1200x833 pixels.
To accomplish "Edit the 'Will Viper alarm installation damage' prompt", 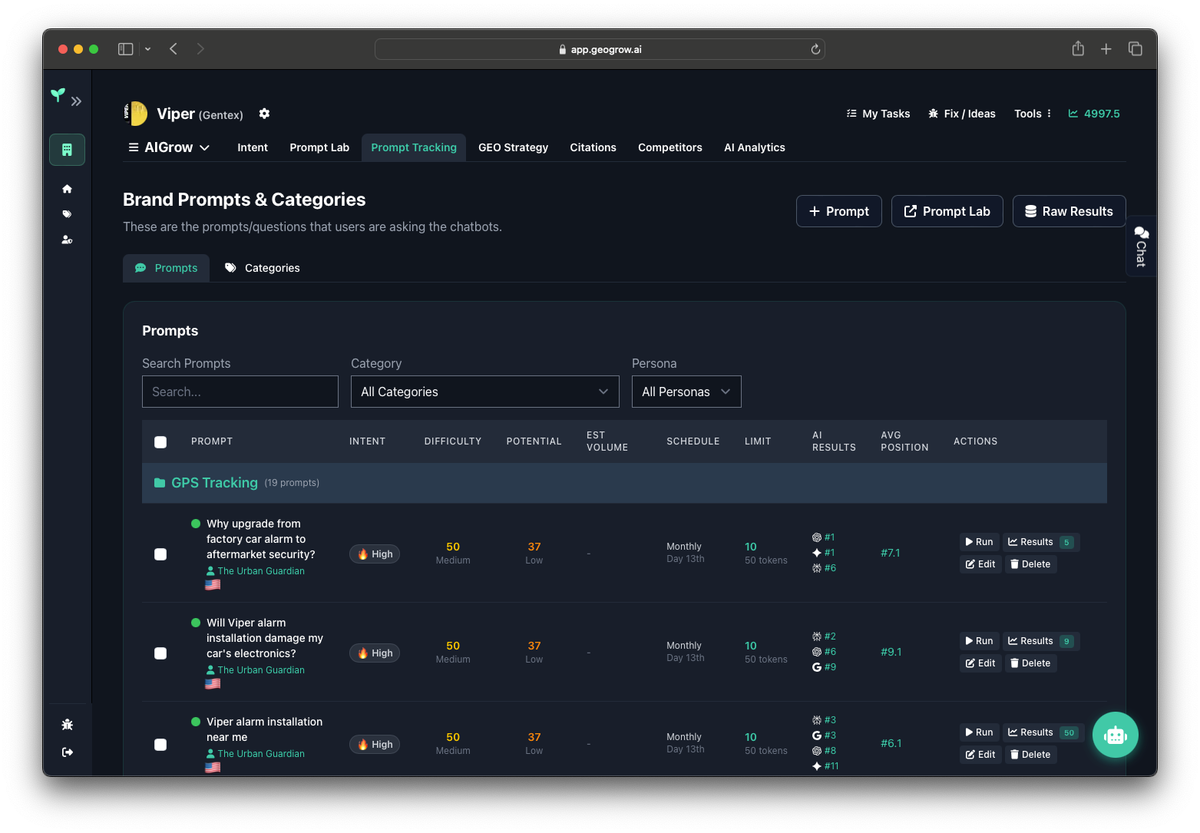I will tap(980, 663).
